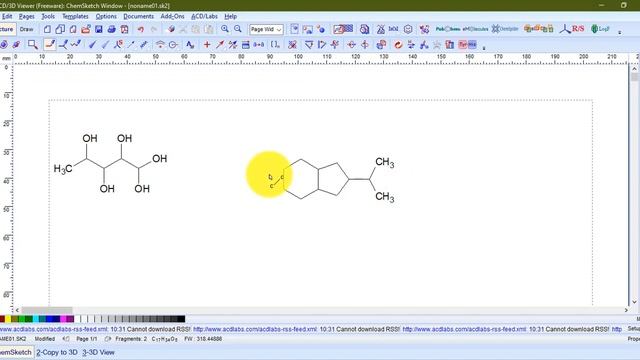The image size is (640, 360).
Task: Open the ACD/Labs menu
Action: pos(204,16)
